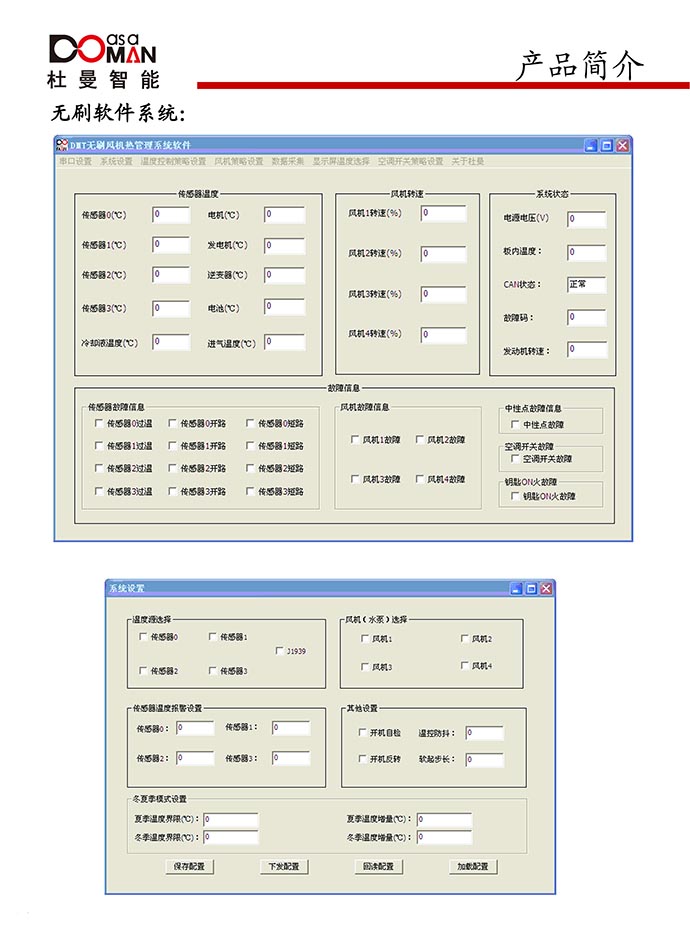Open the 数据采集 menu
The image size is (690, 936).
point(288,161)
